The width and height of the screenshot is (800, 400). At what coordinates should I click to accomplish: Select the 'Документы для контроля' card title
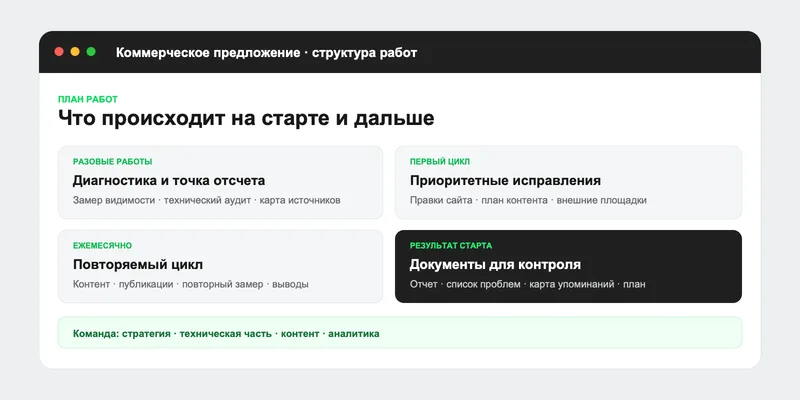pyautogui.click(x=495, y=265)
